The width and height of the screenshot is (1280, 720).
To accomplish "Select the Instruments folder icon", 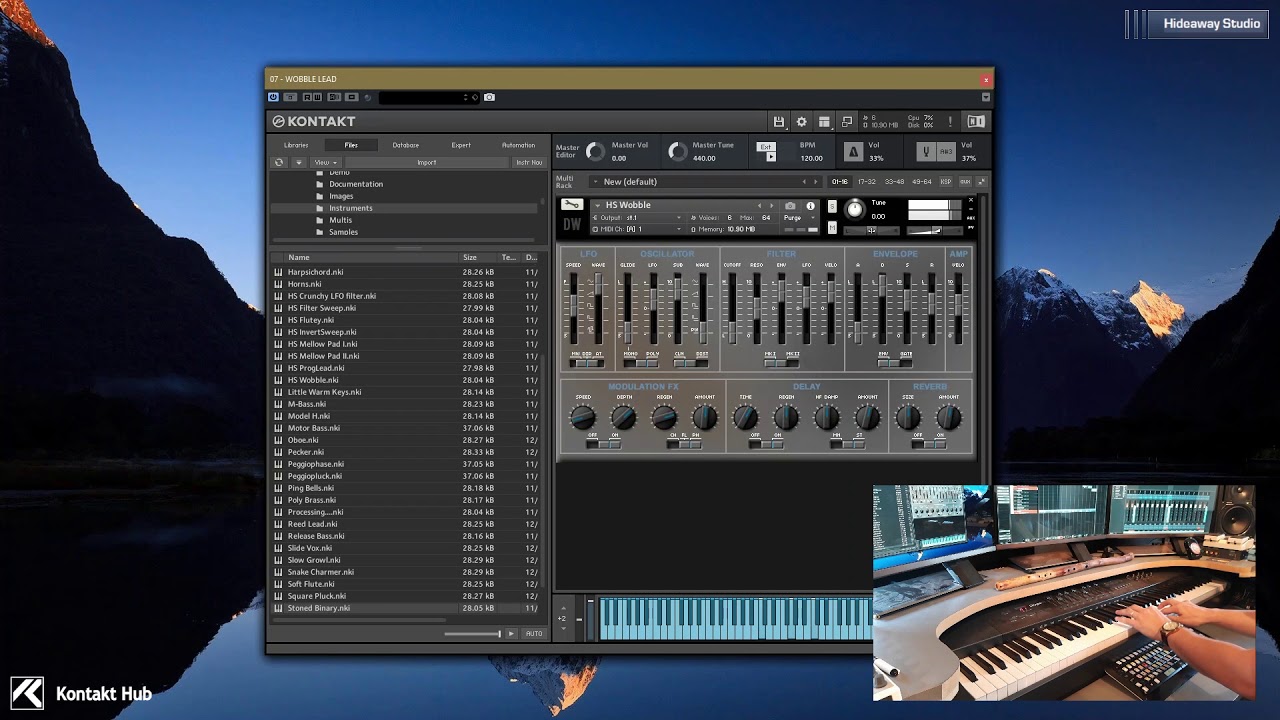I will (320, 208).
